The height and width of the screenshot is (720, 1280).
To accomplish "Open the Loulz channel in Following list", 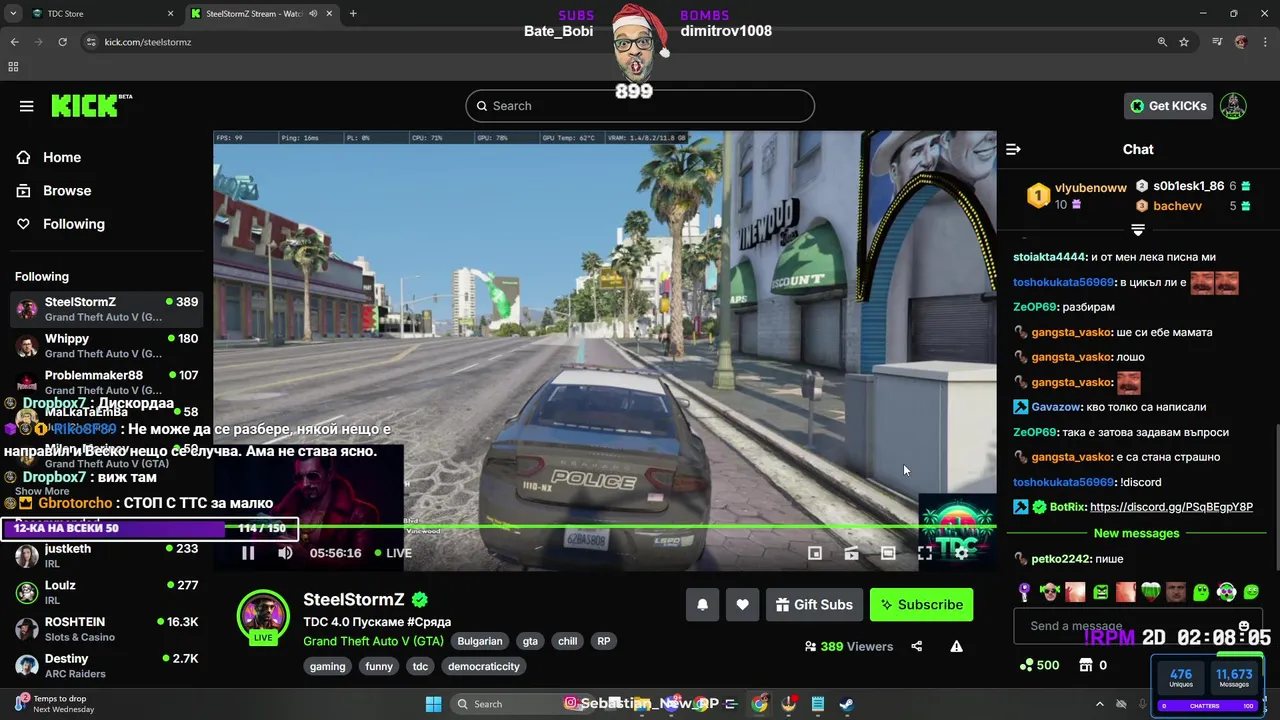I will coord(106,592).
